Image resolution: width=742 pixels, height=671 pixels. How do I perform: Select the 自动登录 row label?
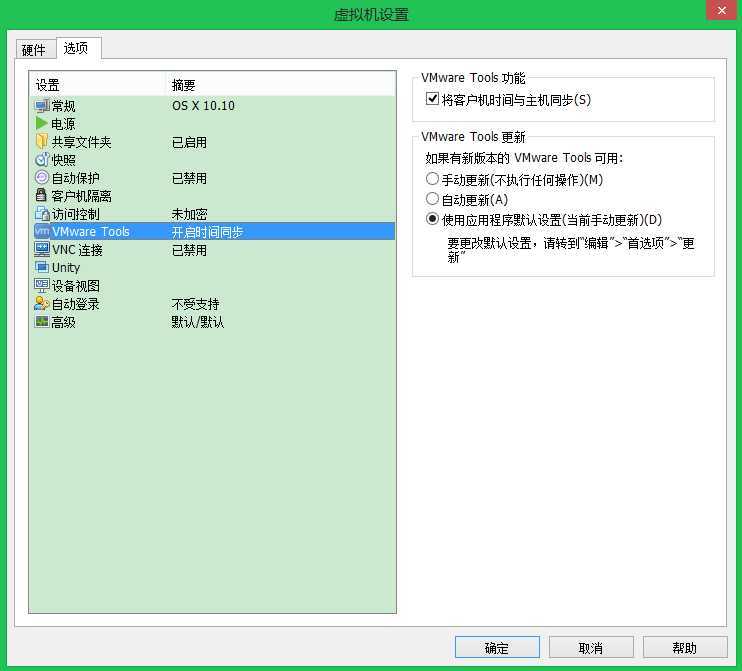(x=75, y=304)
